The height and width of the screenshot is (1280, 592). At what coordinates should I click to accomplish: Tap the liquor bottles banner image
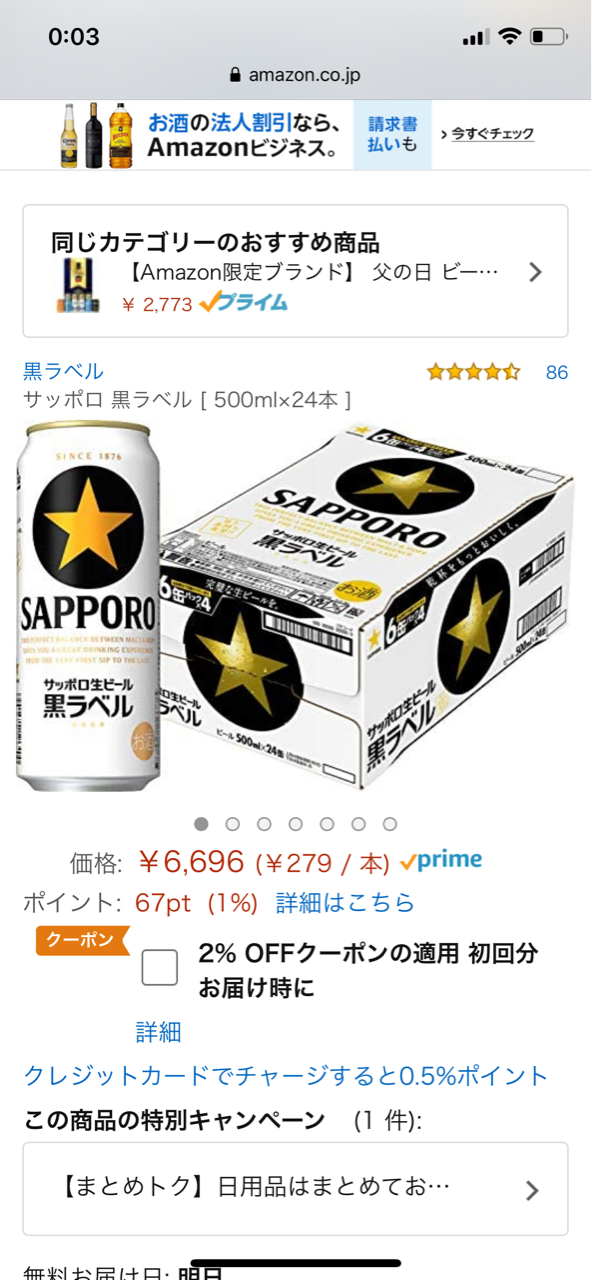pos(96,134)
